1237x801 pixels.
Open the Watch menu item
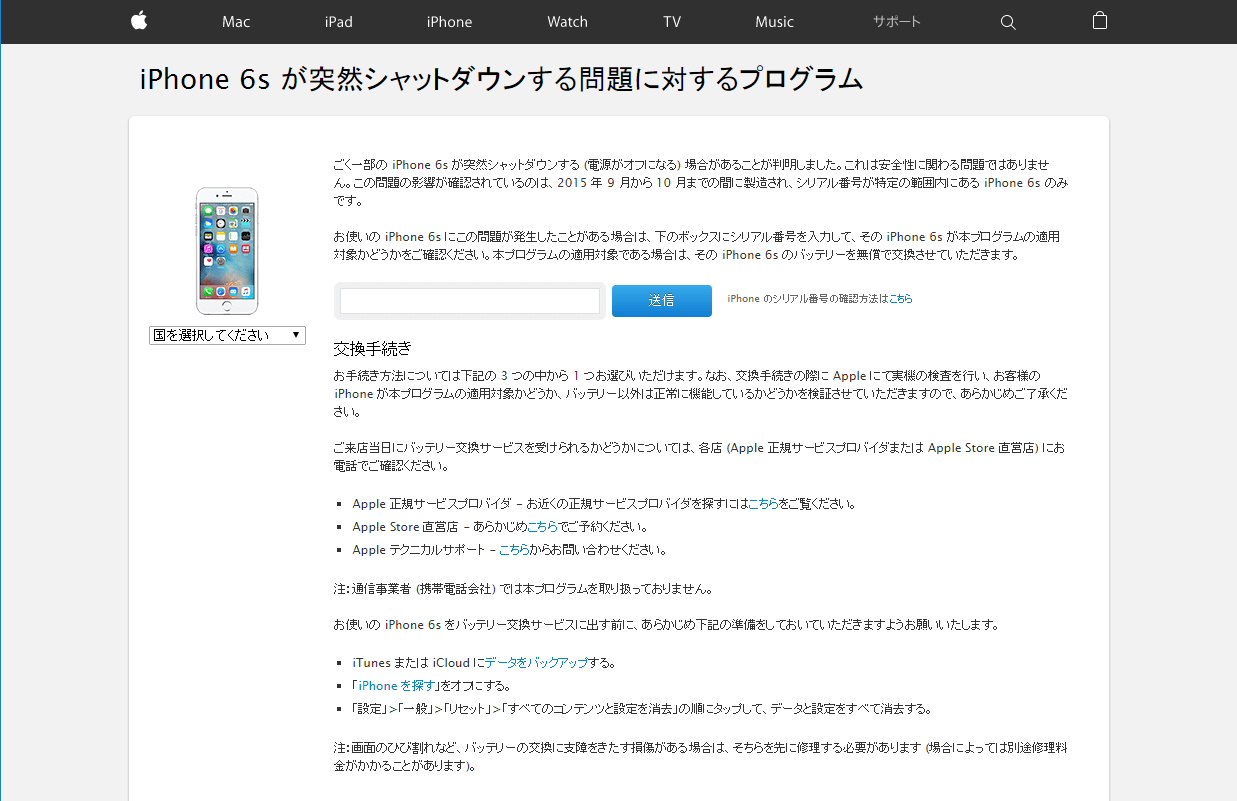tap(568, 22)
